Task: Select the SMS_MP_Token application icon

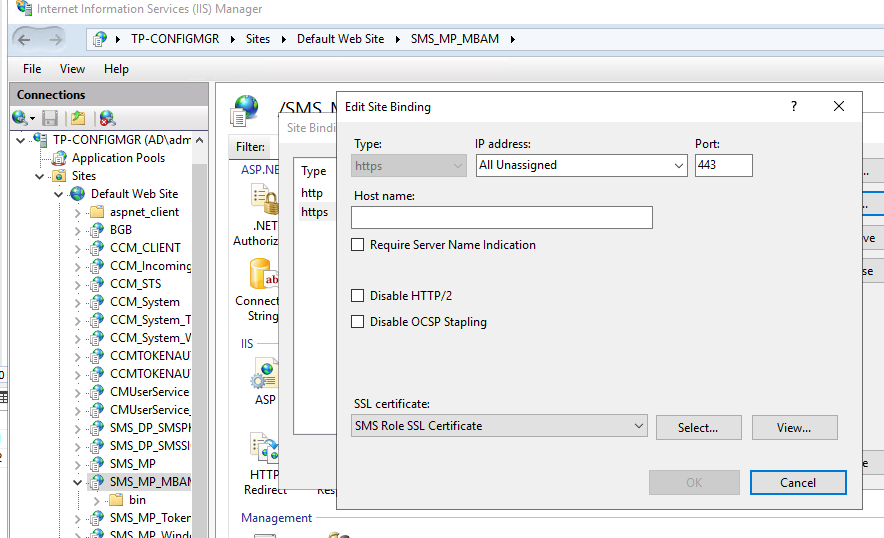Action: (x=97, y=518)
